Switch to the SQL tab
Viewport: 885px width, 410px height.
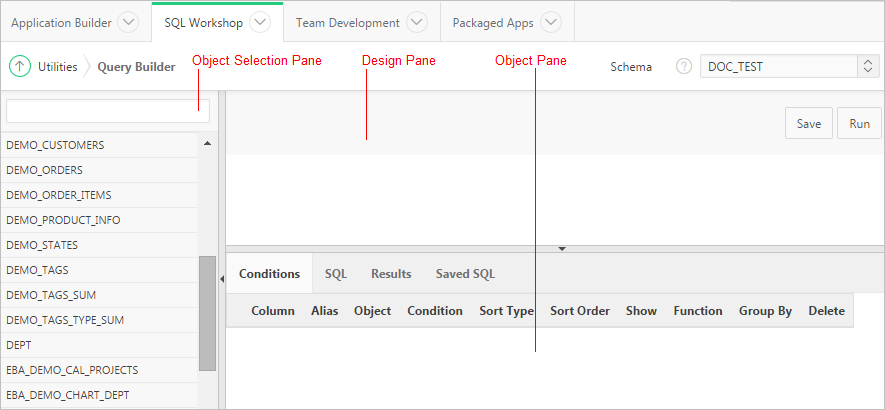(335, 273)
